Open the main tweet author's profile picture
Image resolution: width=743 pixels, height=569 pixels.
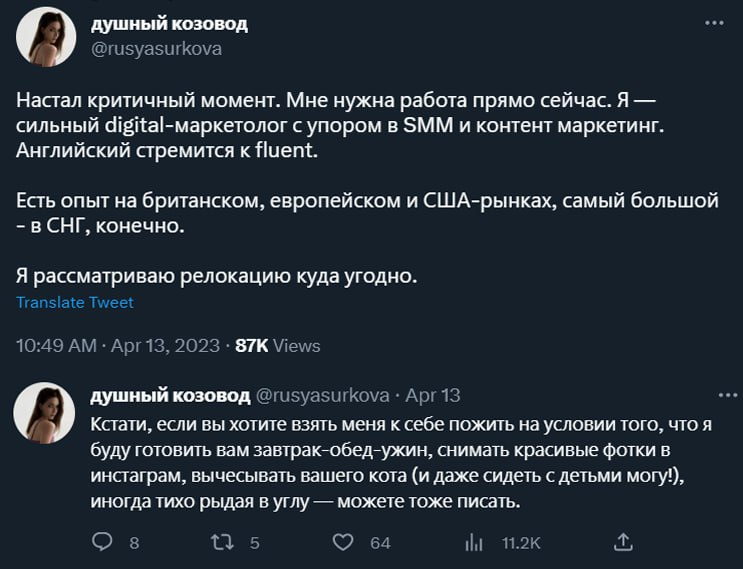point(46,37)
